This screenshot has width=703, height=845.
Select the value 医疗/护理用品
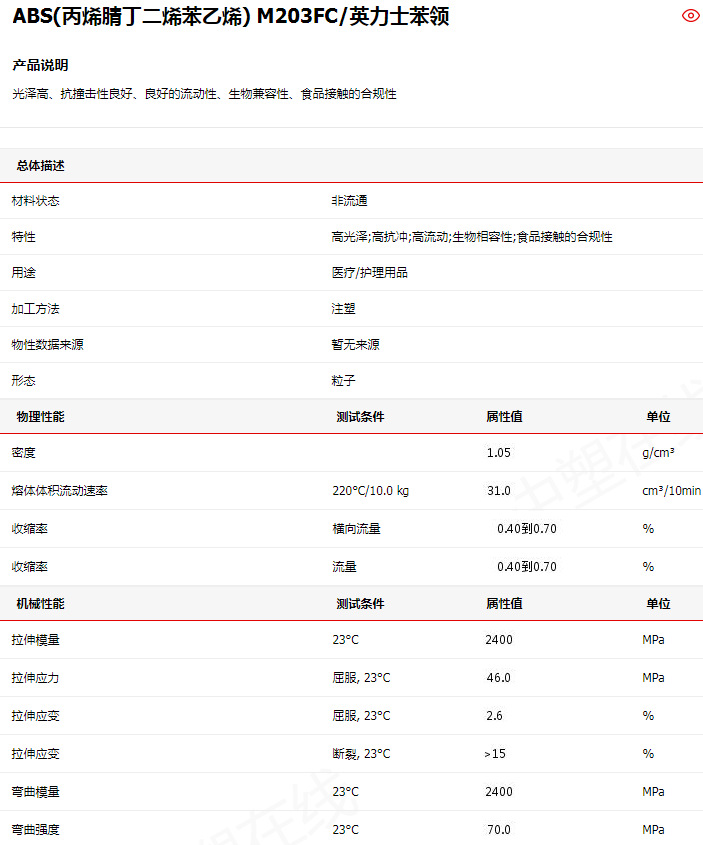click(370, 273)
